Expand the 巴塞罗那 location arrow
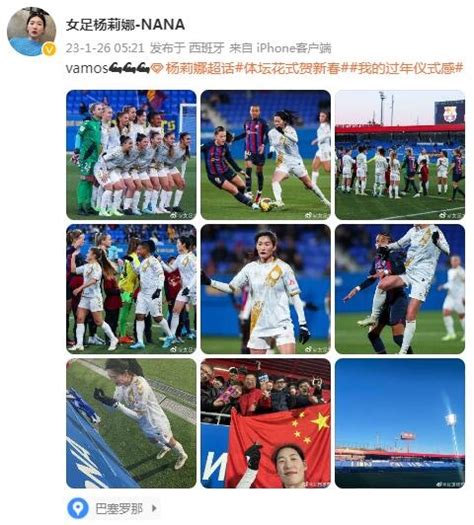474x525 pixels. pos(154,508)
